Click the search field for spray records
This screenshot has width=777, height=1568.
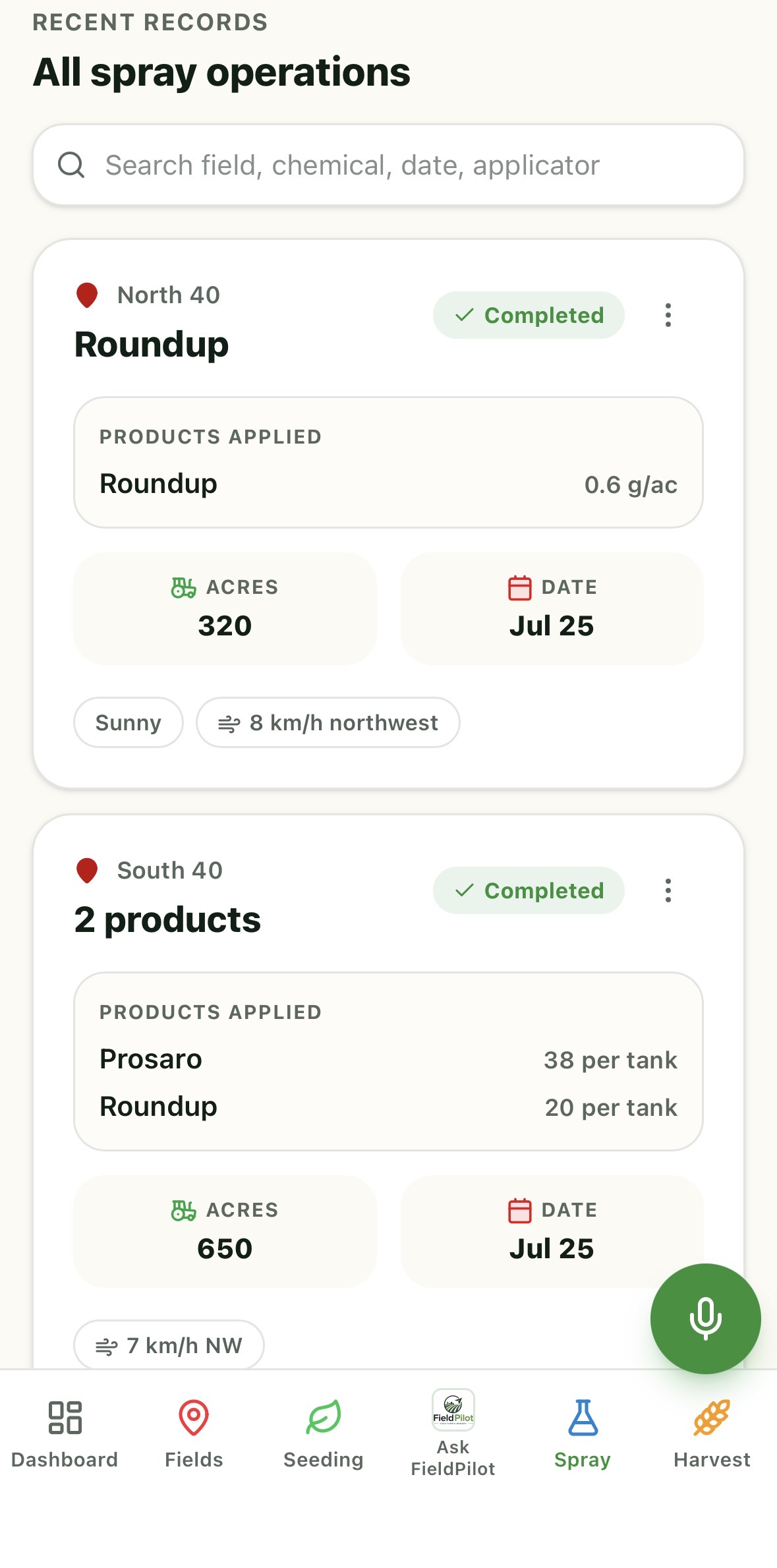click(388, 165)
